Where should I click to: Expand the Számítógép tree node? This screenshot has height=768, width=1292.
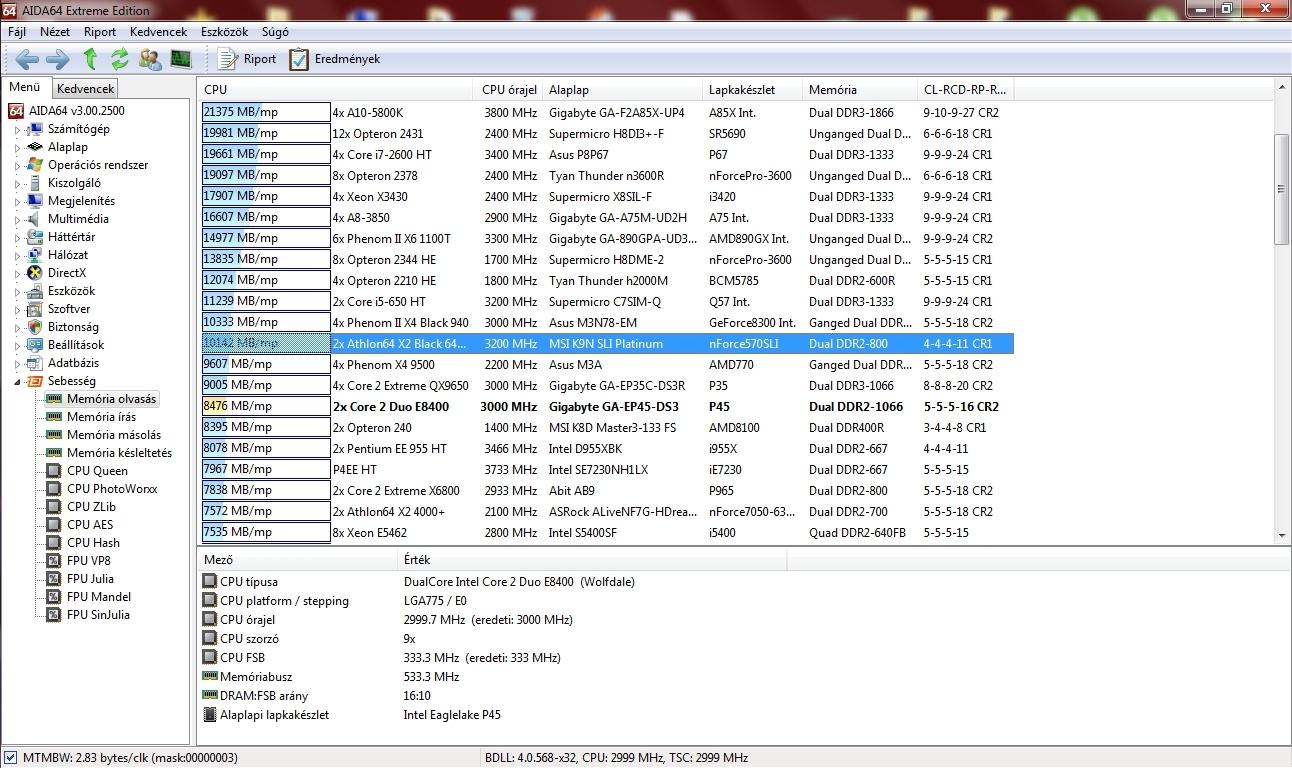pyautogui.click(x=17, y=129)
